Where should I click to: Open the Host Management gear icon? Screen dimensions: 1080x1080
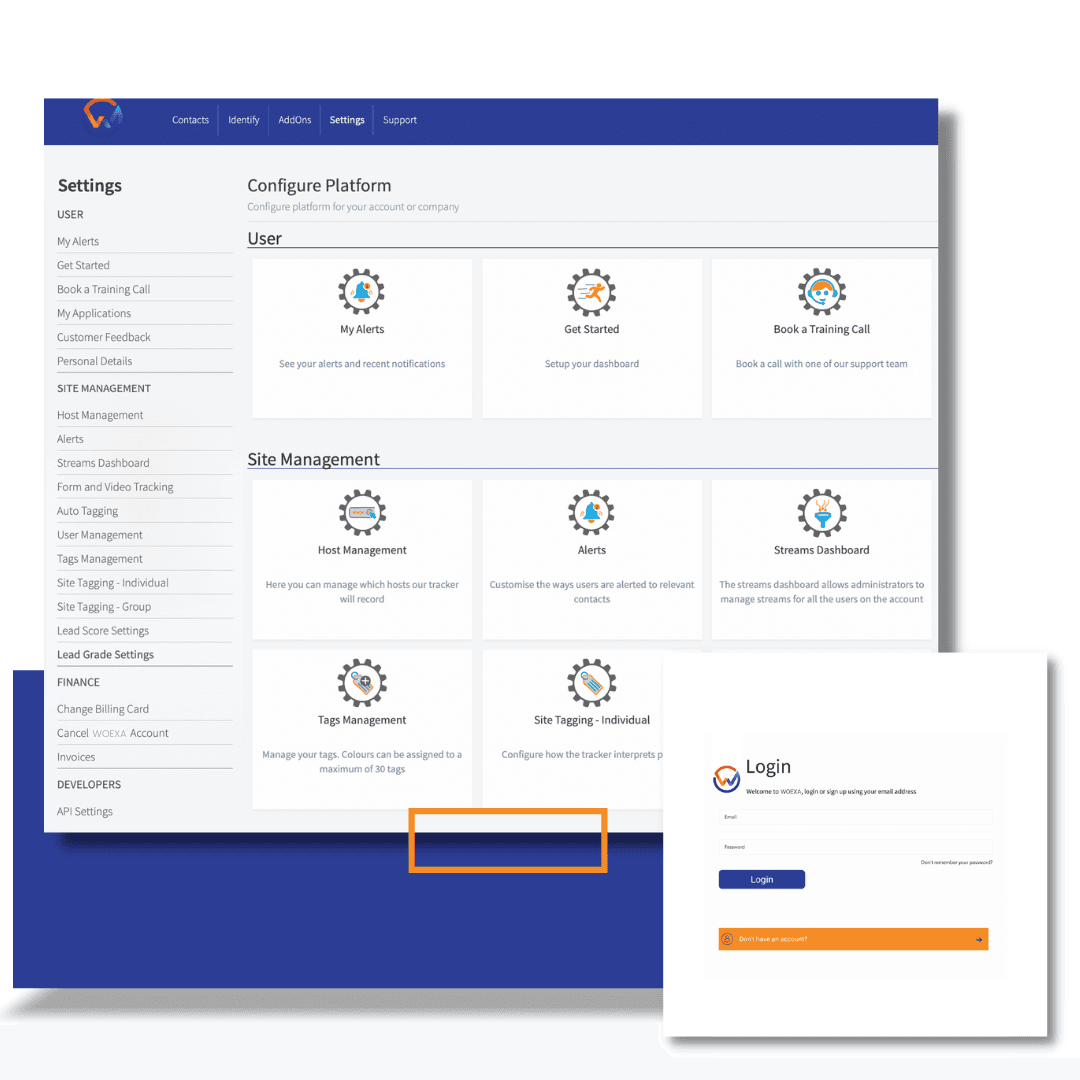[362, 513]
